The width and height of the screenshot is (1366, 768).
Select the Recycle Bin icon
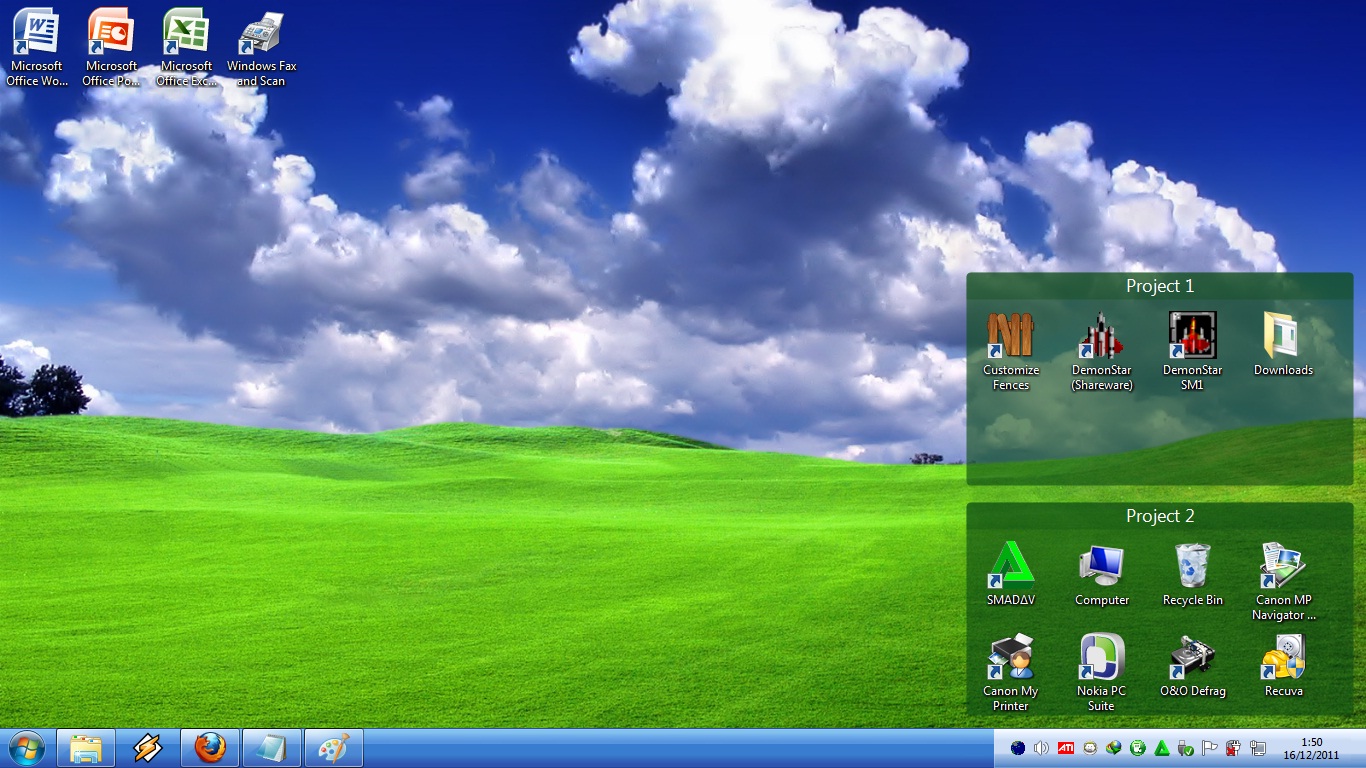[x=1192, y=574]
